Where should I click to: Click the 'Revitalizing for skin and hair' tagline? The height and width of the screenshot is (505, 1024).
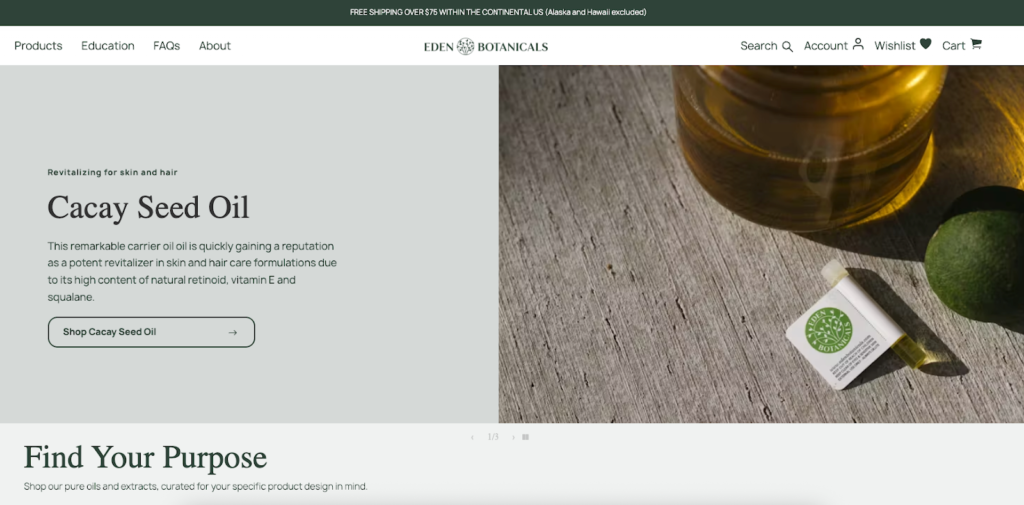tap(112, 172)
